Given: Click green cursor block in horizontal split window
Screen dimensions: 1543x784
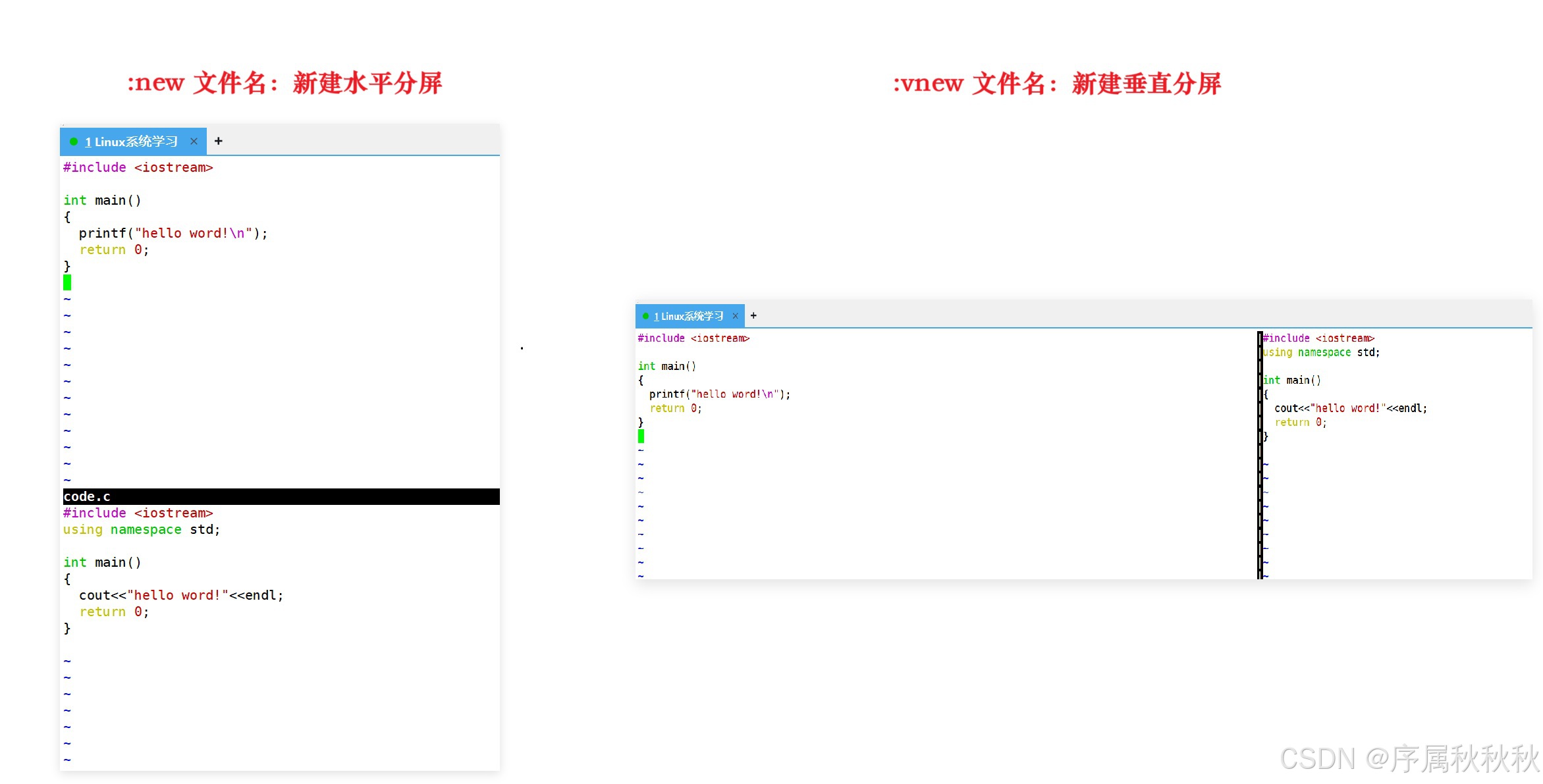Looking at the screenshot, I should 67,282.
